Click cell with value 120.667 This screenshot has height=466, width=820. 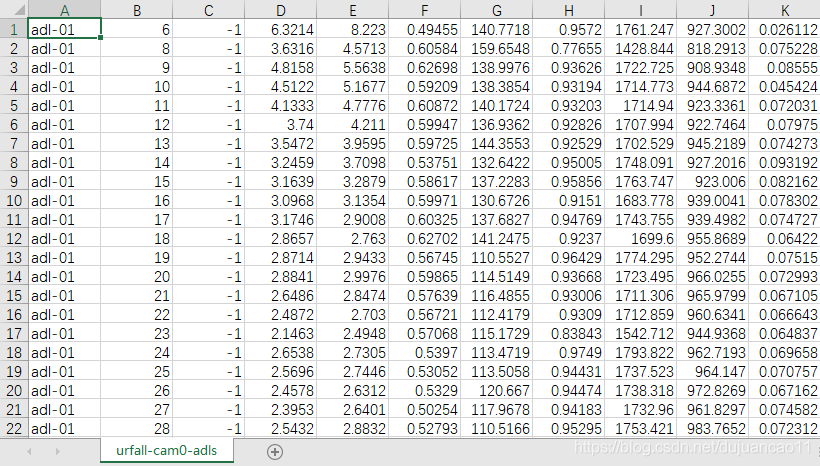pos(496,391)
